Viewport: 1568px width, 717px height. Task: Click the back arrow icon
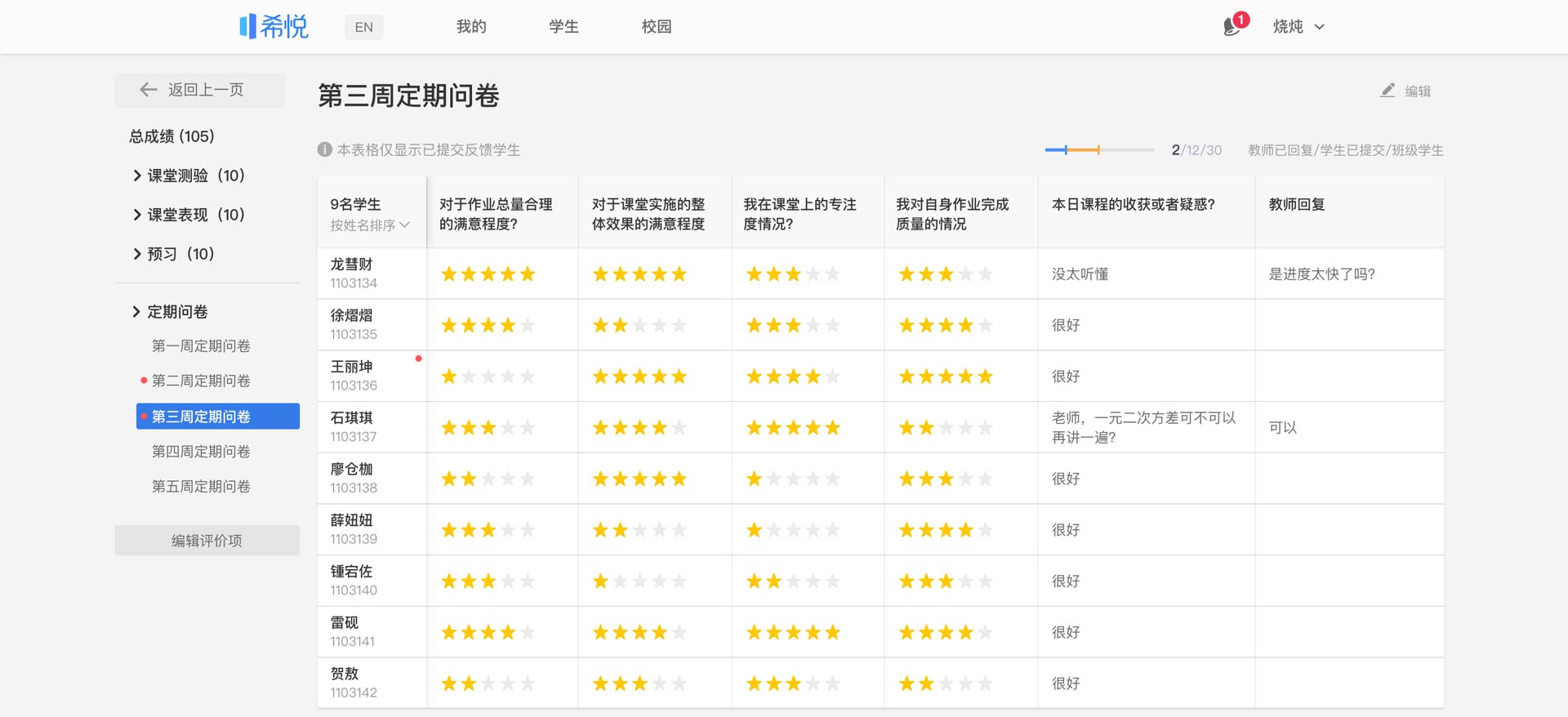point(148,90)
